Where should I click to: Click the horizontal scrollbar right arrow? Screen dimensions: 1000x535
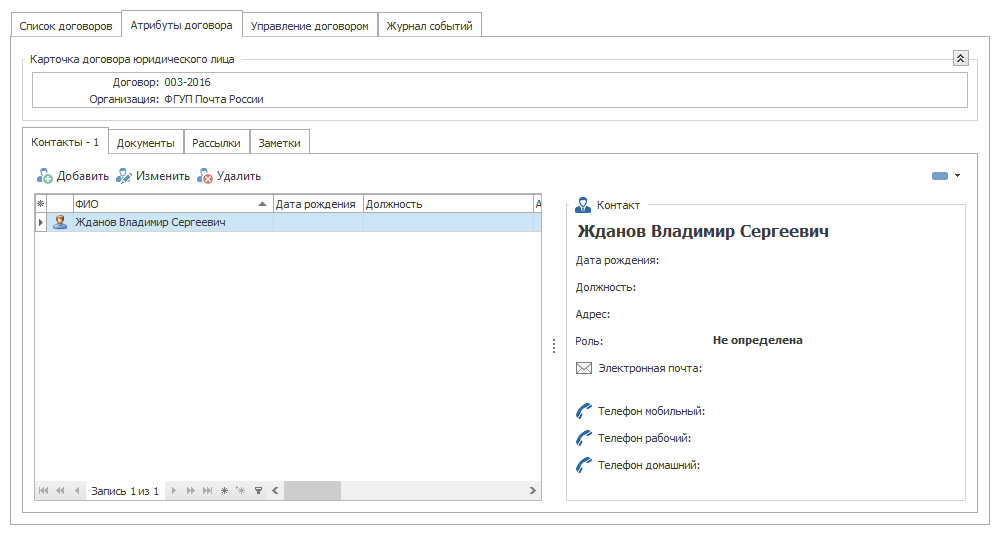point(533,490)
